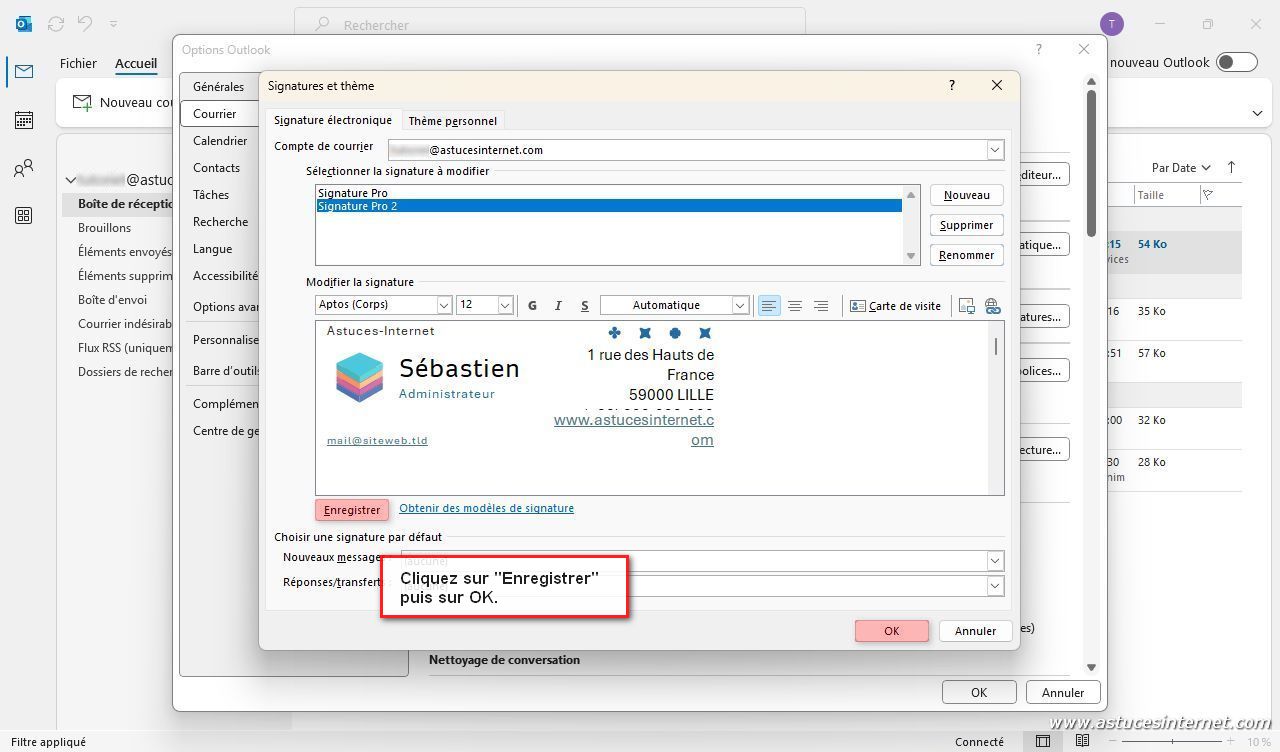The height and width of the screenshot is (752, 1280).
Task: Switch to Reading view in status bar
Action: point(1082,741)
